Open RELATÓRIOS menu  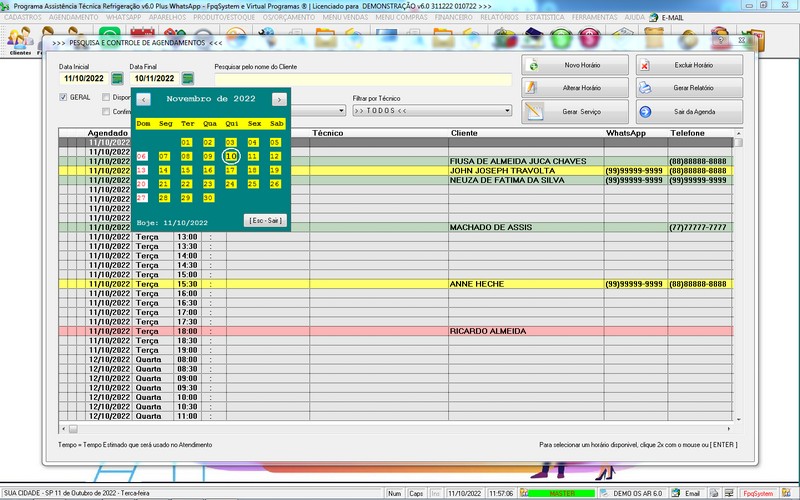pyautogui.click(x=499, y=17)
